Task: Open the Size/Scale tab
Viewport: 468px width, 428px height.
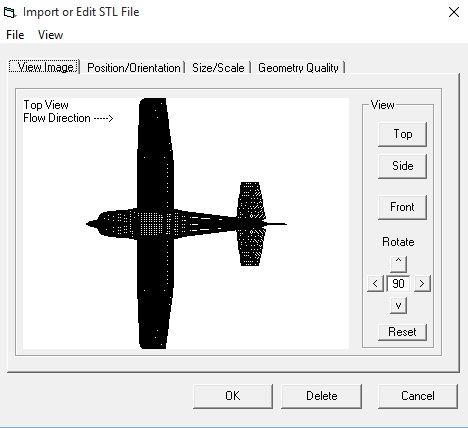Action: click(218, 68)
